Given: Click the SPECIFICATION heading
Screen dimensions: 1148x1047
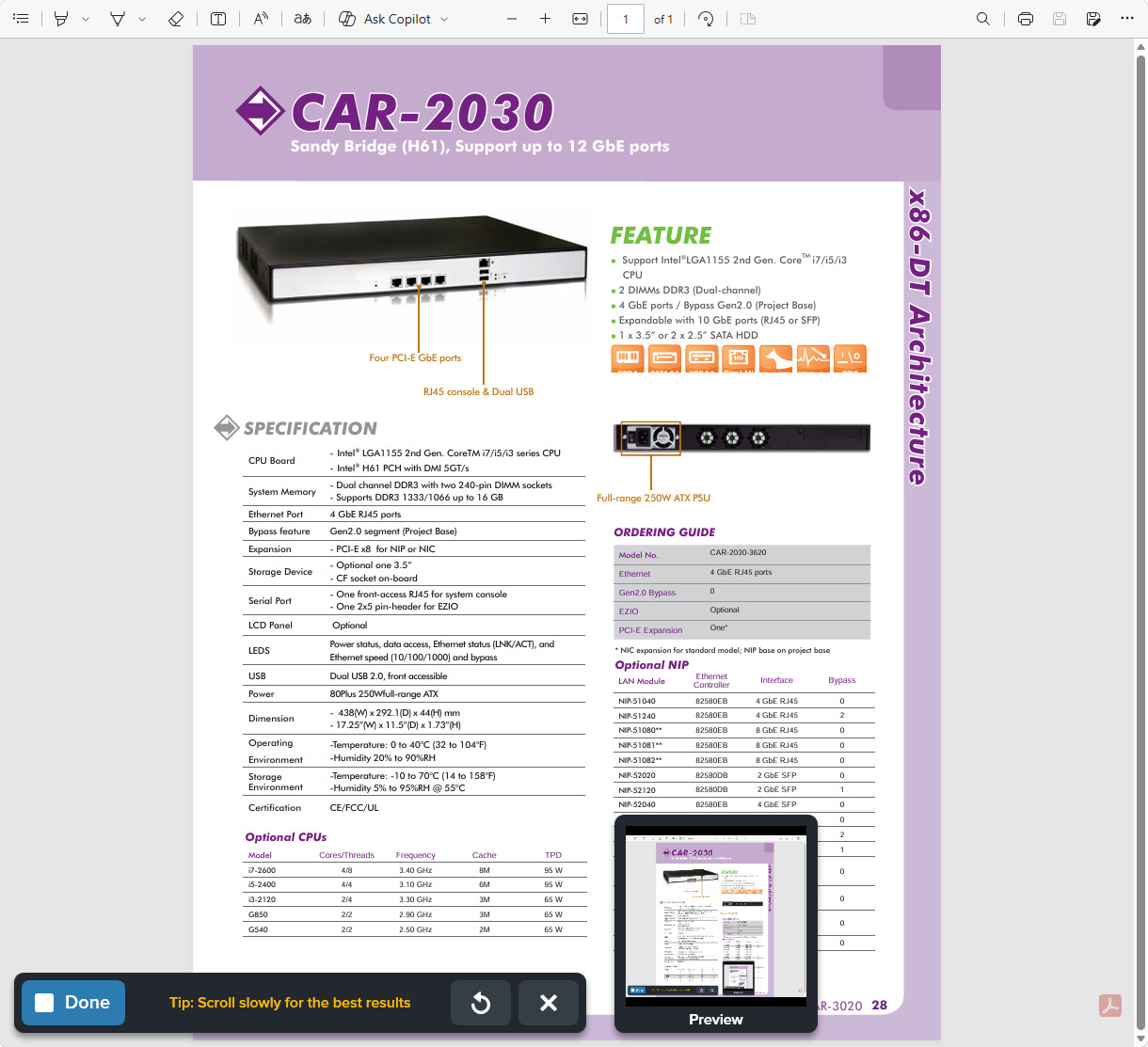Looking at the screenshot, I should click(311, 428).
